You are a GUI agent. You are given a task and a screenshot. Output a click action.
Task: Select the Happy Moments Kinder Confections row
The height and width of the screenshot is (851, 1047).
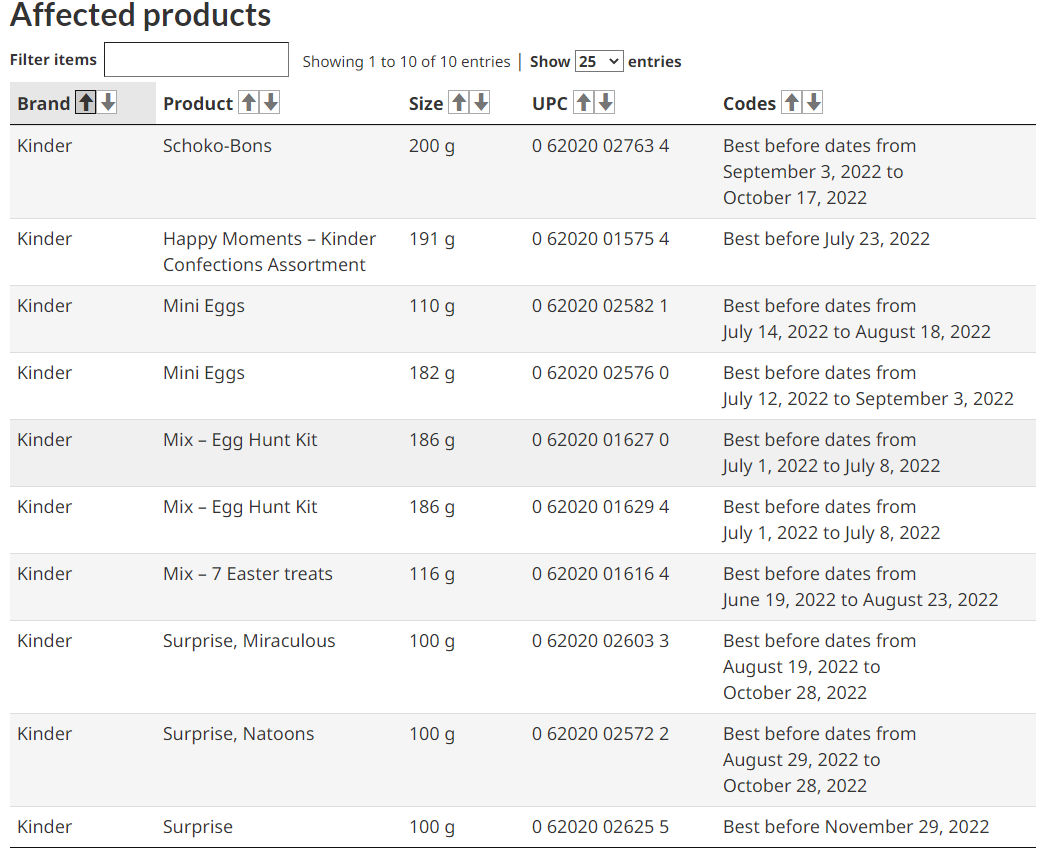[x=523, y=252]
